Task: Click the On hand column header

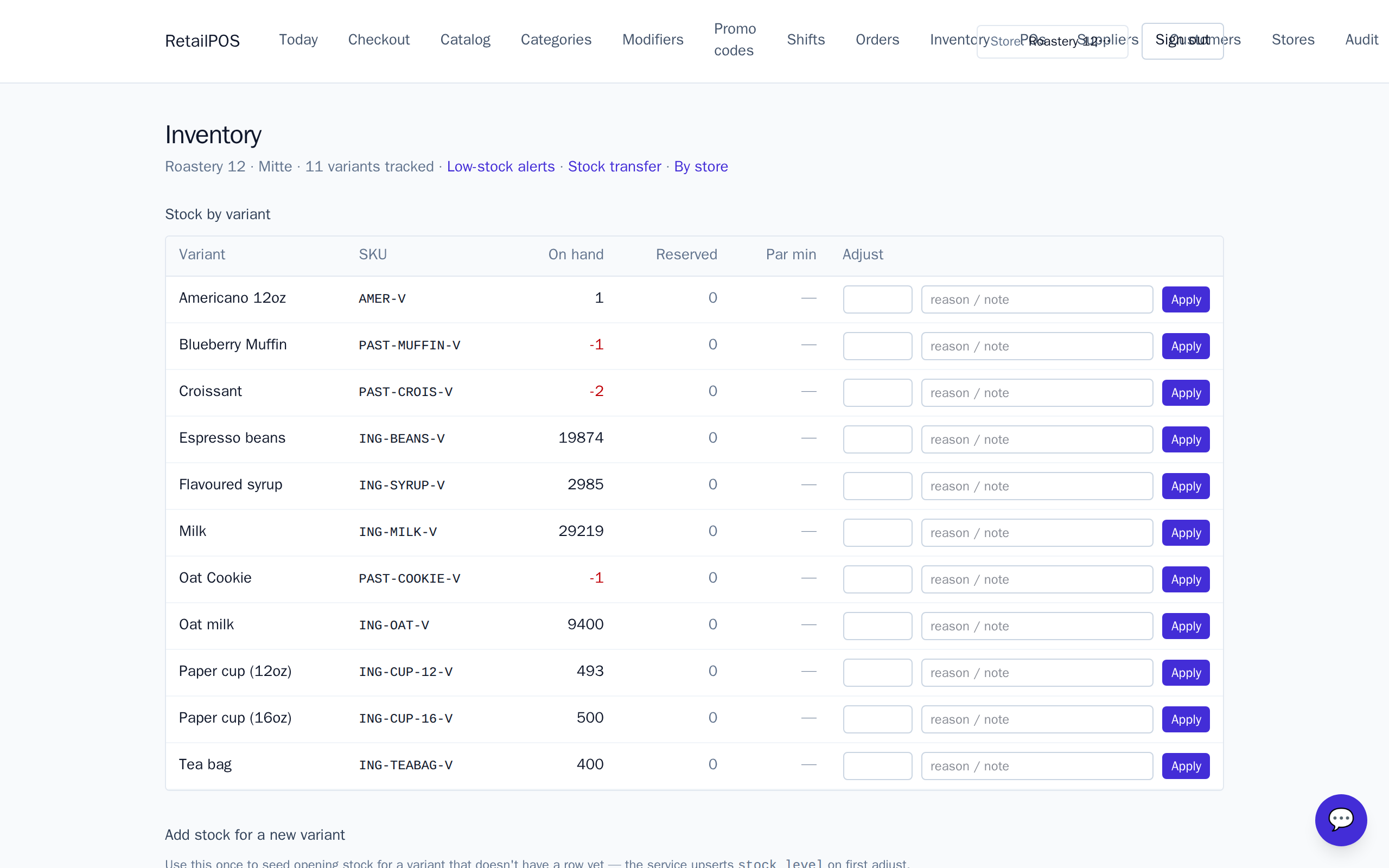Action: 576,254
